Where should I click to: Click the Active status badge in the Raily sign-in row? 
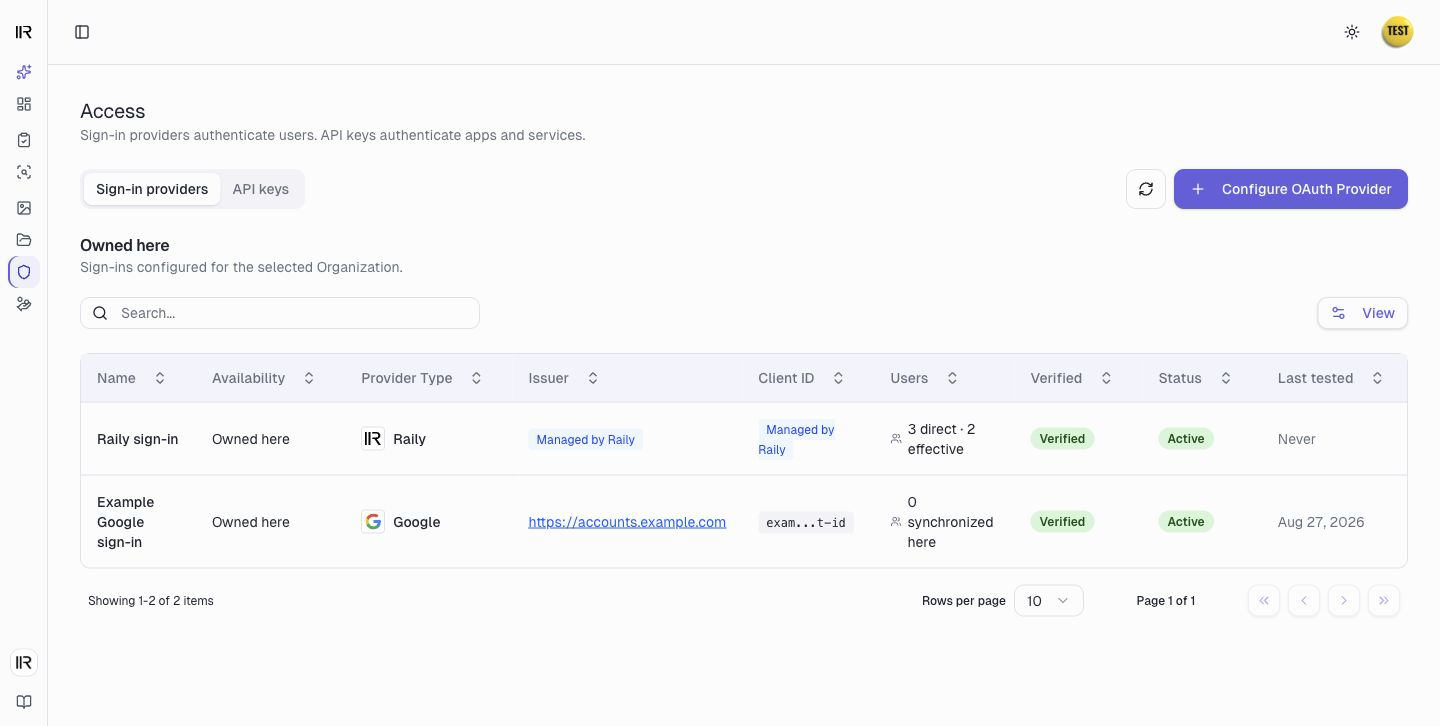pyautogui.click(x=1186, y=439)
